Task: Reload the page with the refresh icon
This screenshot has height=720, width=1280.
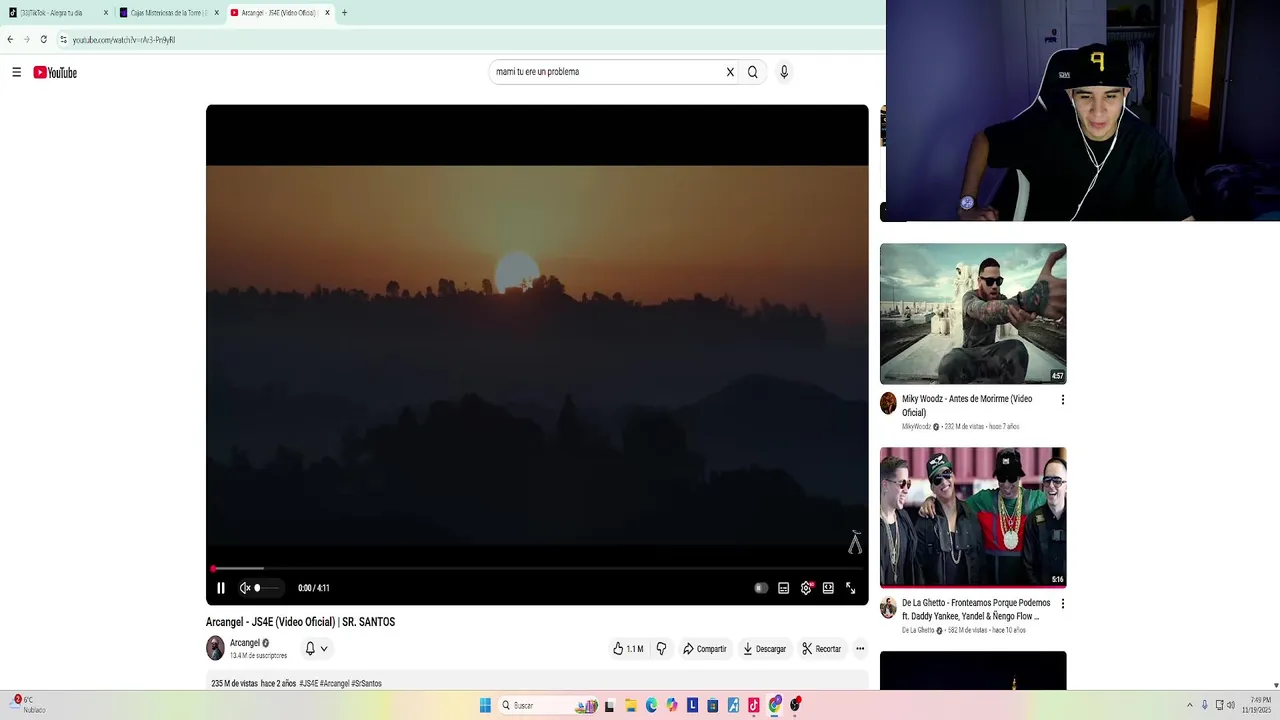Action: (x=43, y=40)
